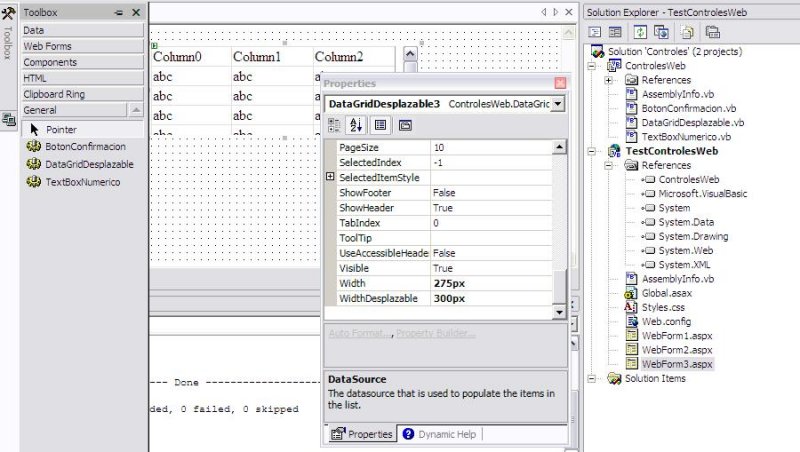
Task: Collapse the Solution Items node
Action: coord(591,379)
